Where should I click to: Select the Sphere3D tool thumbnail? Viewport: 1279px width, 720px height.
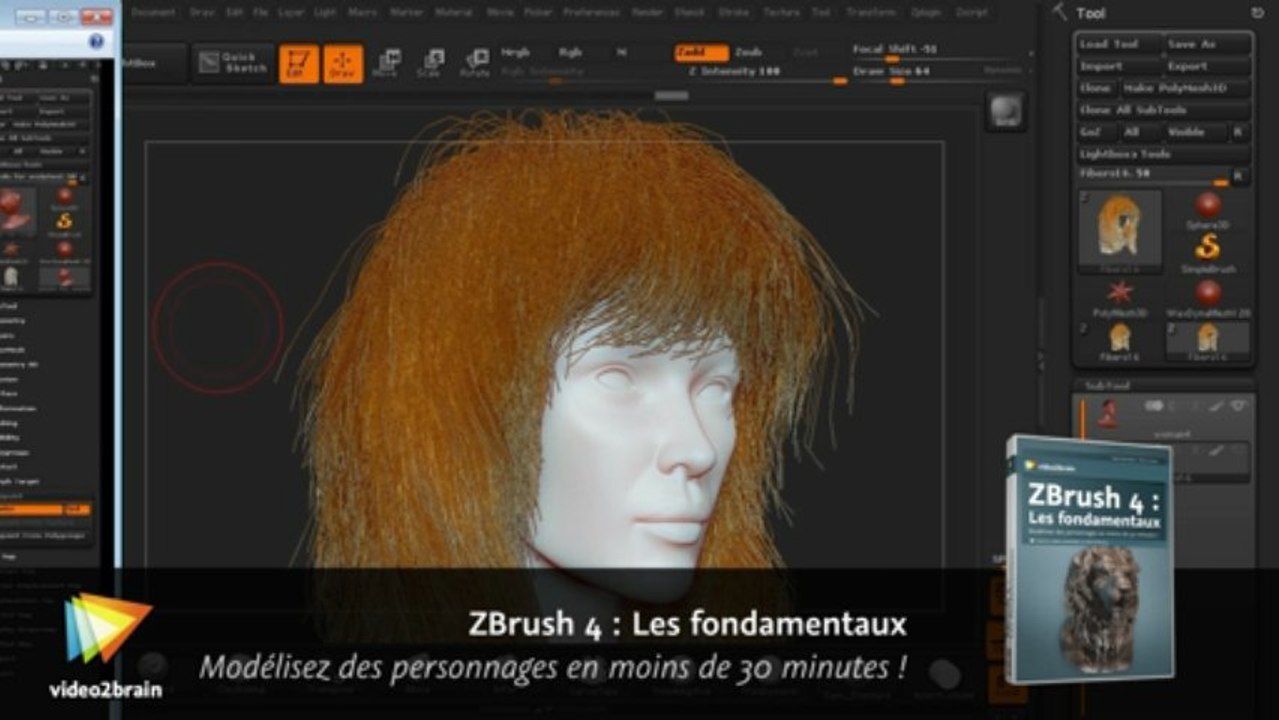click(x=1208, y=211)
